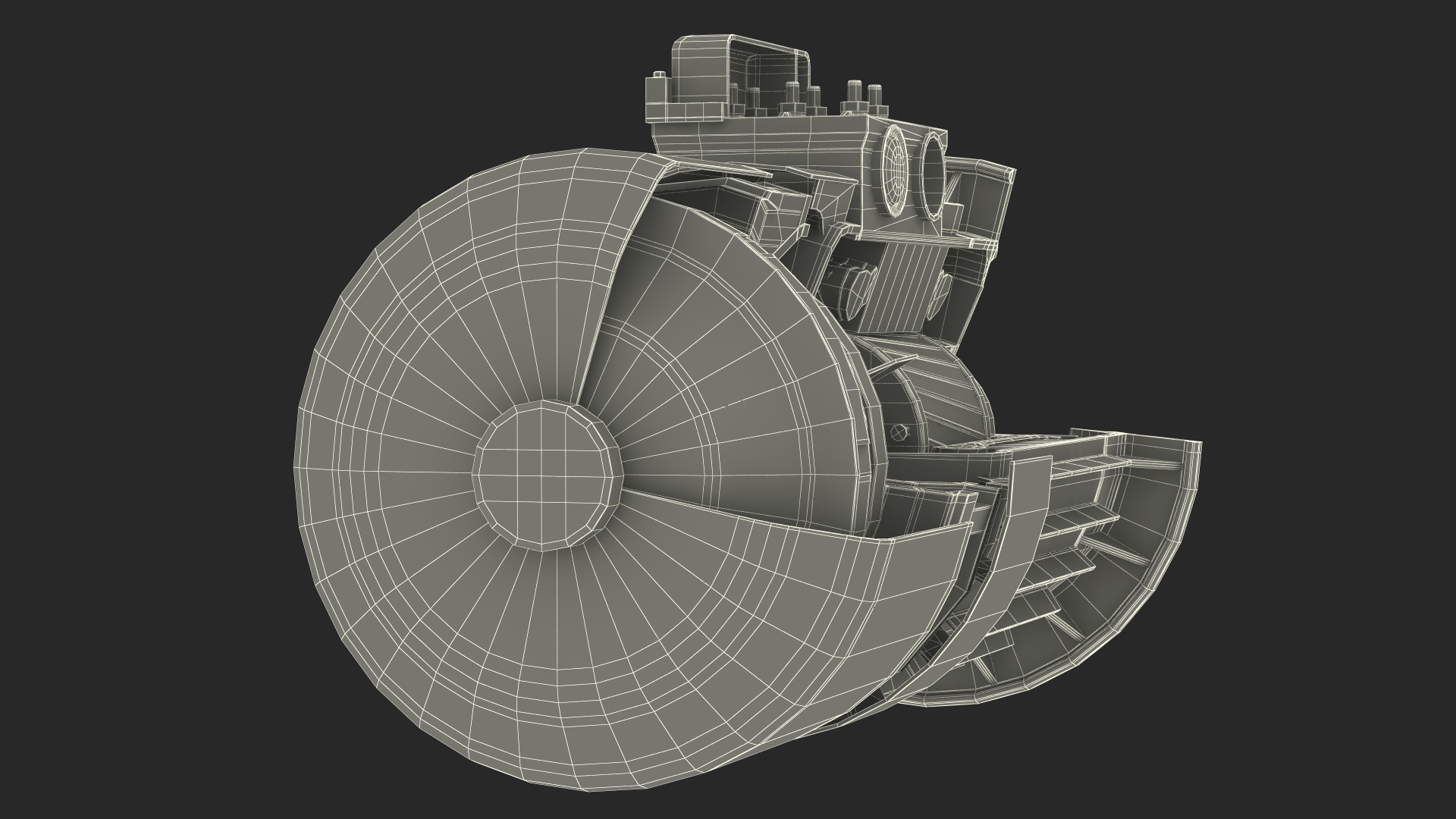The width and height of the screenshot is (1456, 819).
Task: Click the small screw head near the drum
Action: tap(900, 432)
